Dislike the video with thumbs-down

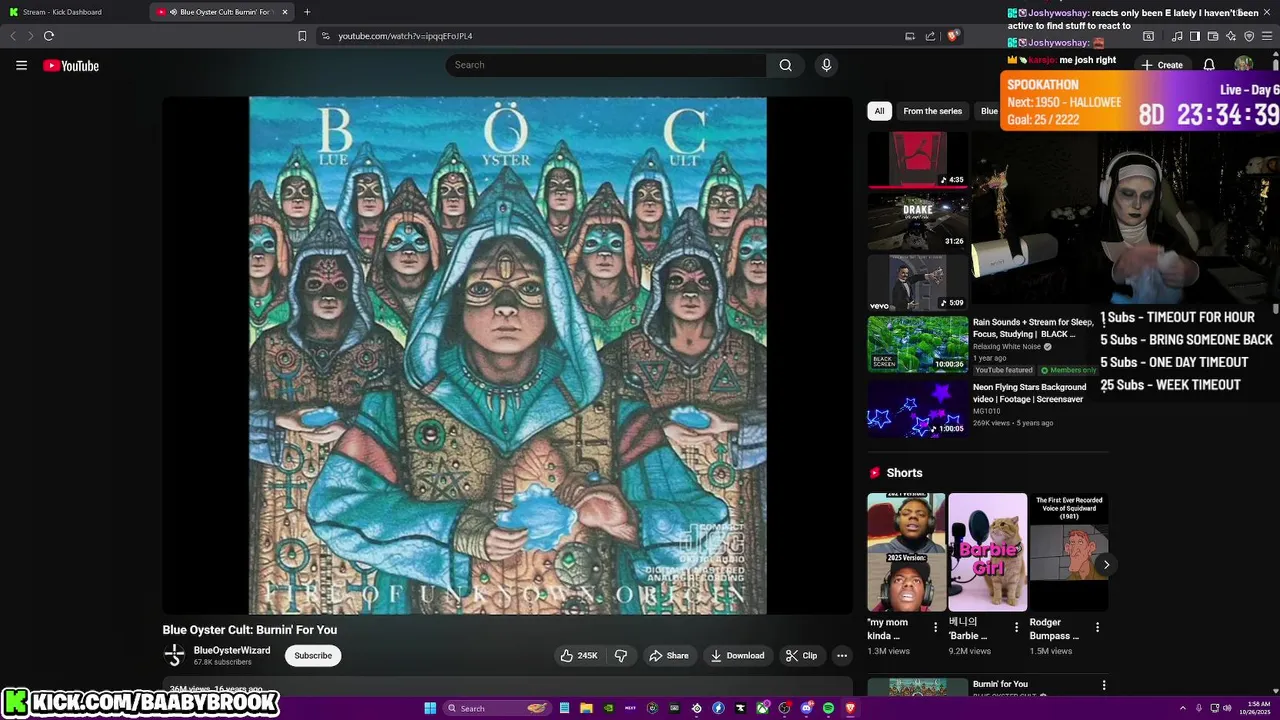coord(620,656)
